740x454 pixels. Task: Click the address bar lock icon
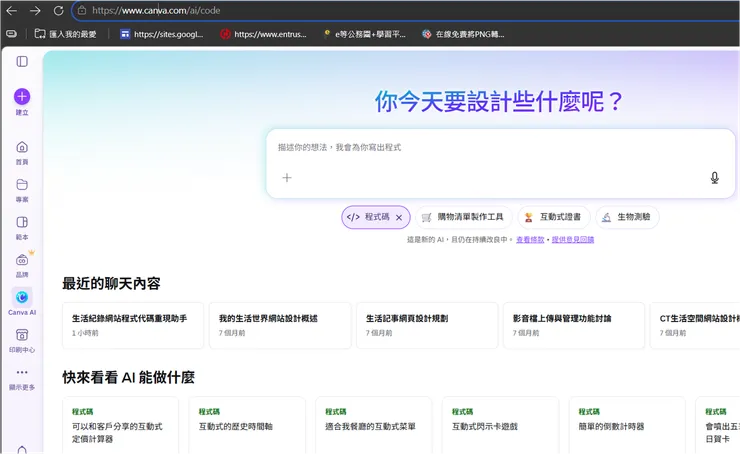(82, 10)
